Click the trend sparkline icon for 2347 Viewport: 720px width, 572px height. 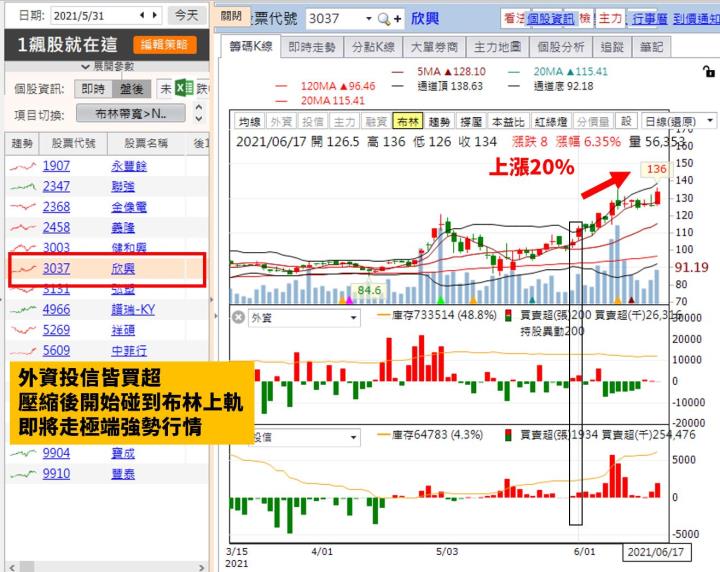tap(22, 187)
